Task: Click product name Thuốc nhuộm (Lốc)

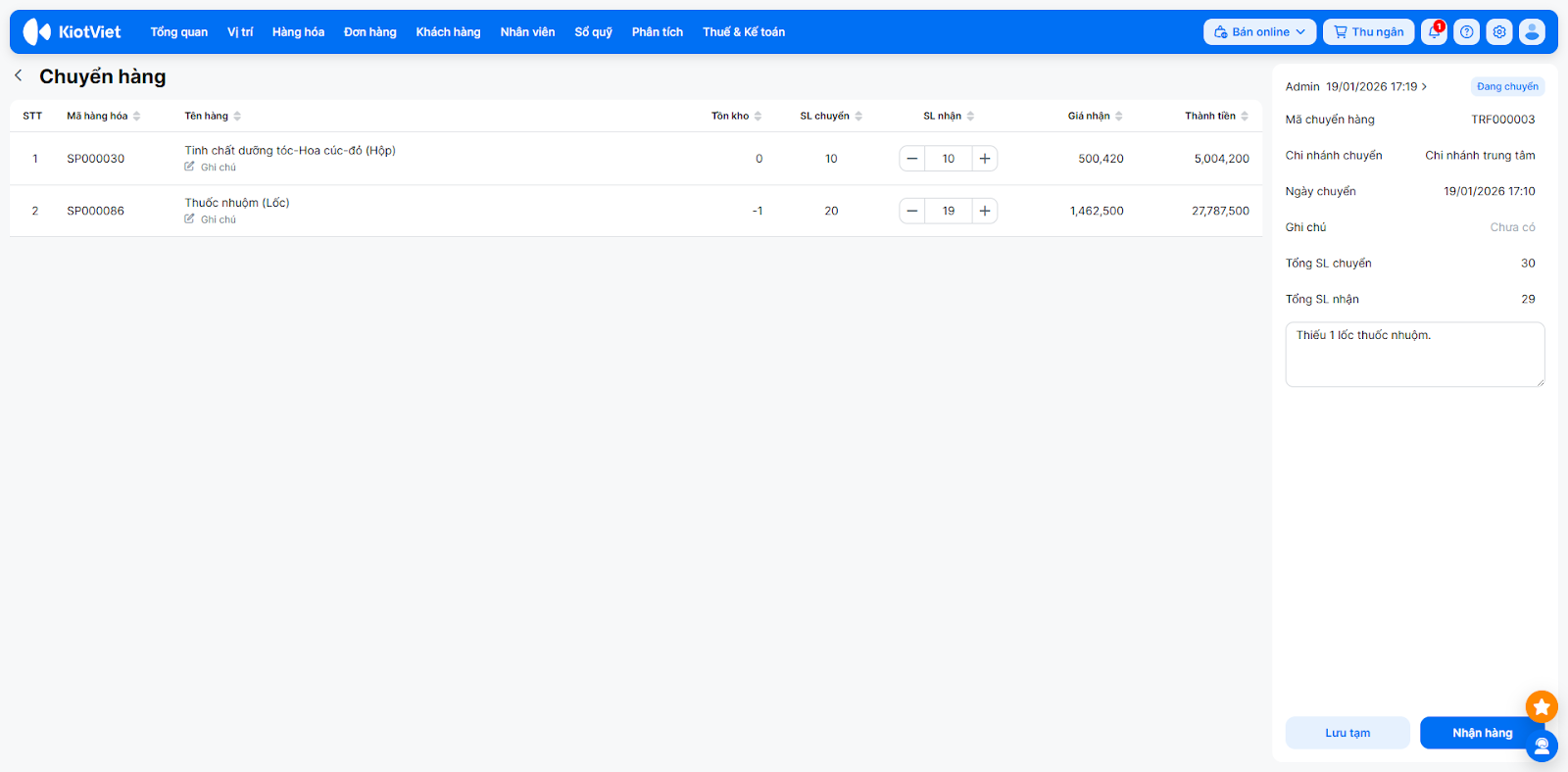Action: pos(237,203)
